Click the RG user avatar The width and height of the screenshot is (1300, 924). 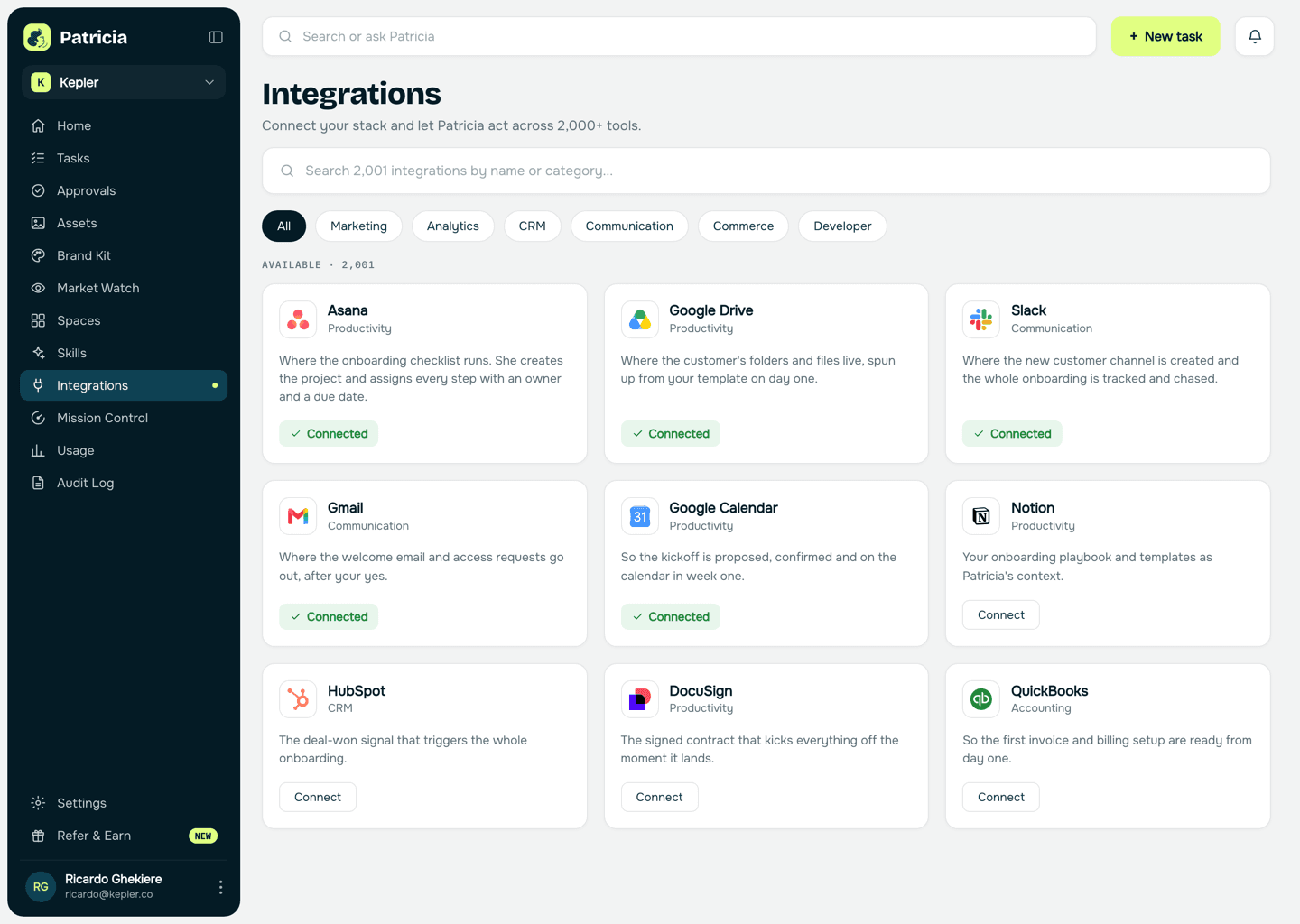(41, 887)
